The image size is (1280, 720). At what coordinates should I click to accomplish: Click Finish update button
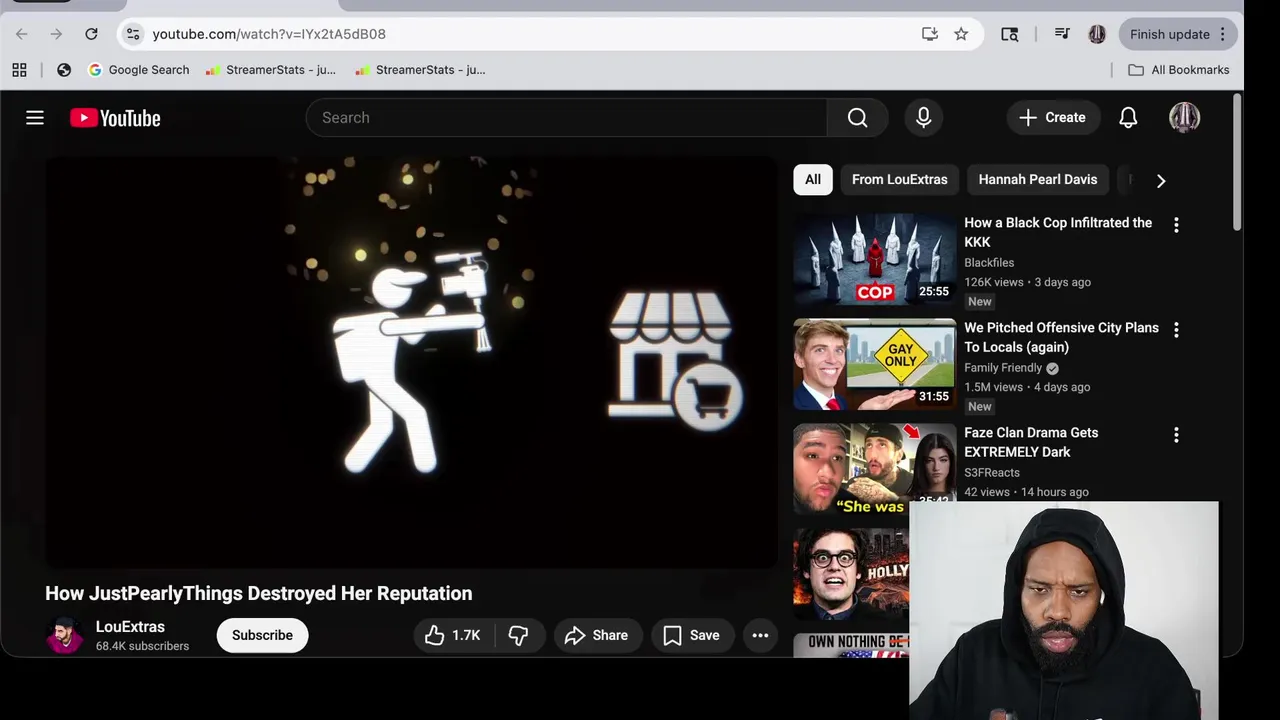pyautogui.click(x=1178, y=34)
